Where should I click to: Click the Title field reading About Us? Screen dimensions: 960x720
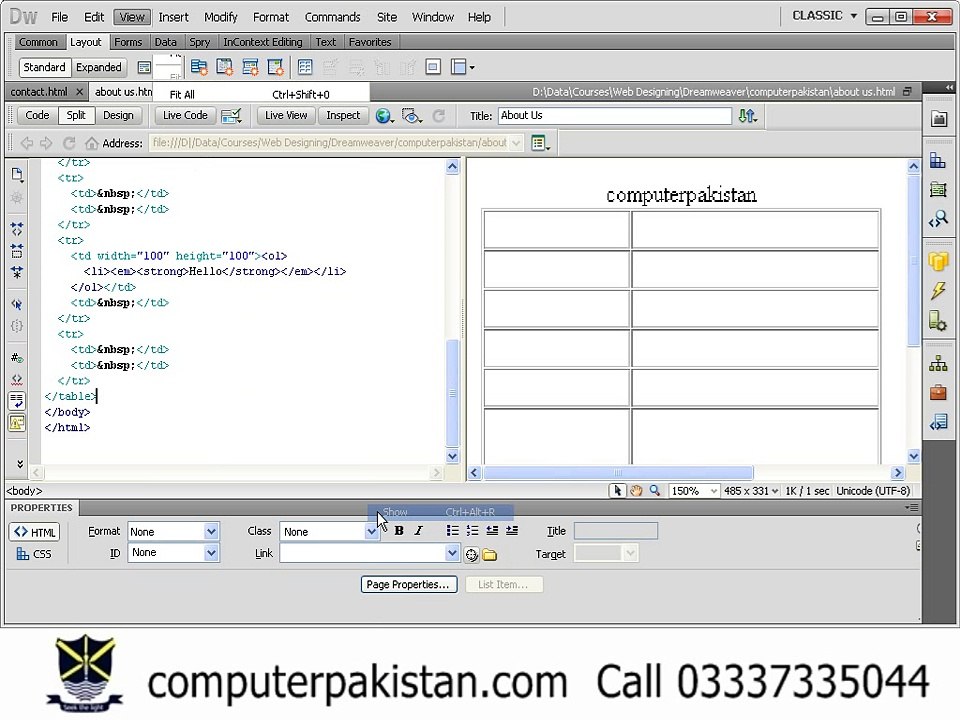coord(615,116)
